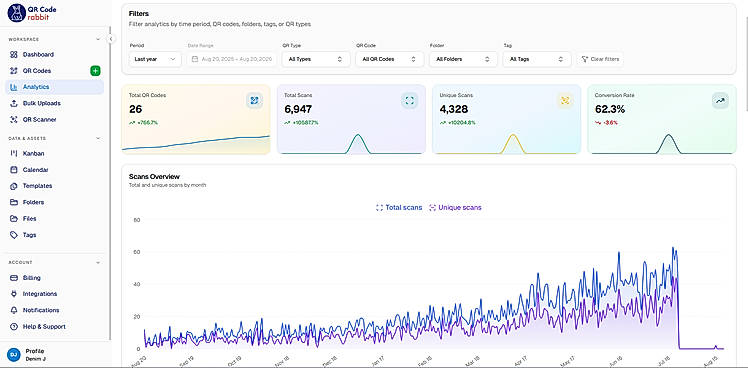Click the Total QR Codes 26 card

(x=196, y=119)
